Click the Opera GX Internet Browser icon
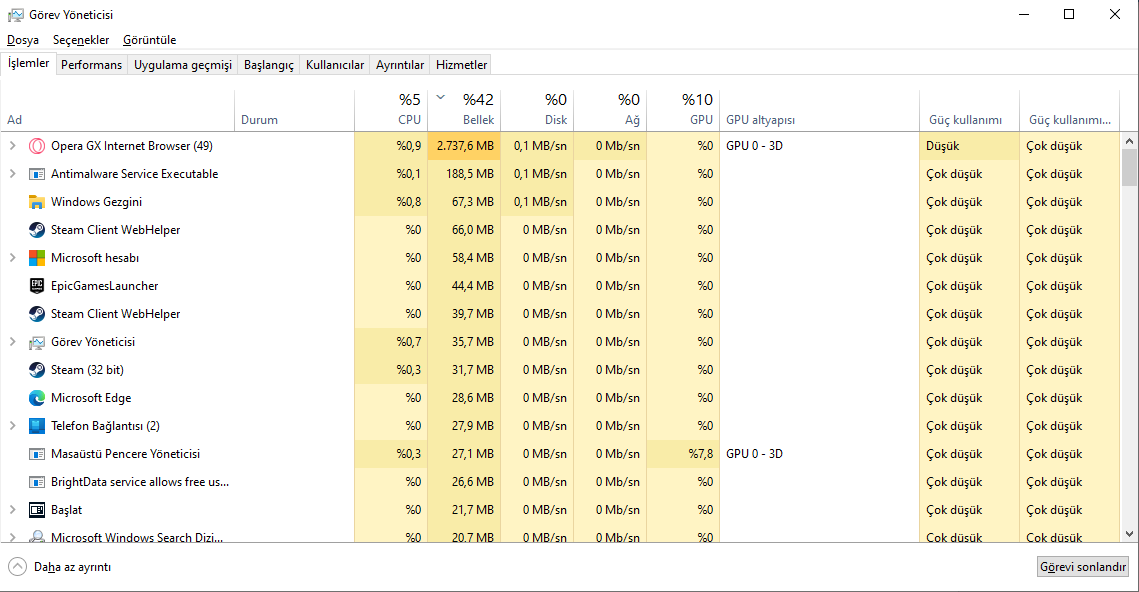This screenshot has width=1139, height=592. click(x=37, y=146)
